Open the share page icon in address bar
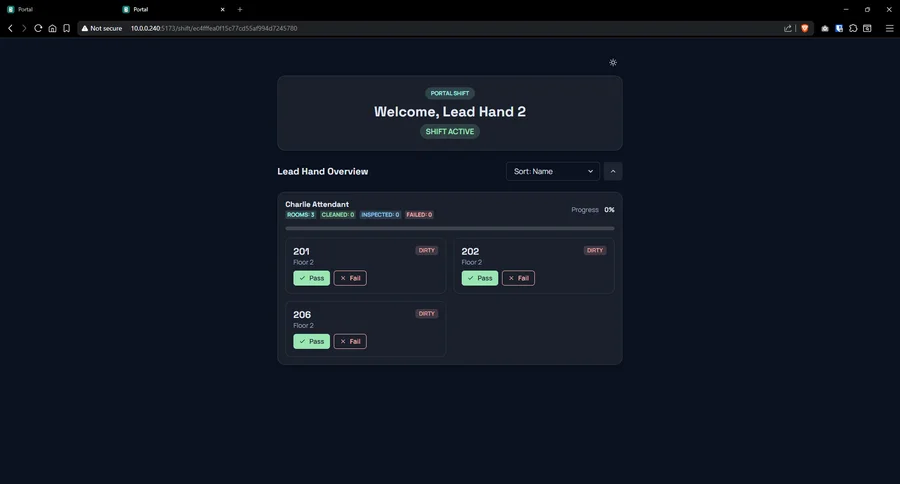The image size is (900, 484). pyautogui.click(x=788, y=28)
